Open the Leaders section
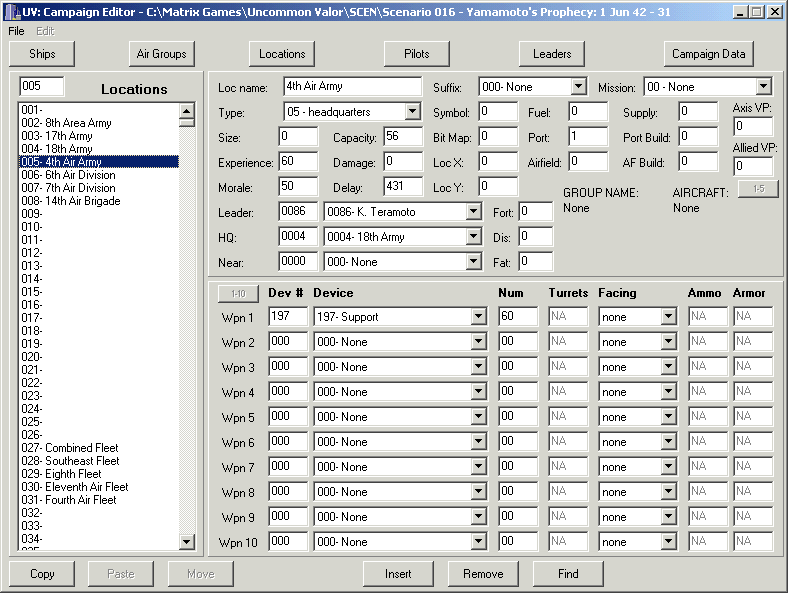788x593 pixels. (552, 54)
